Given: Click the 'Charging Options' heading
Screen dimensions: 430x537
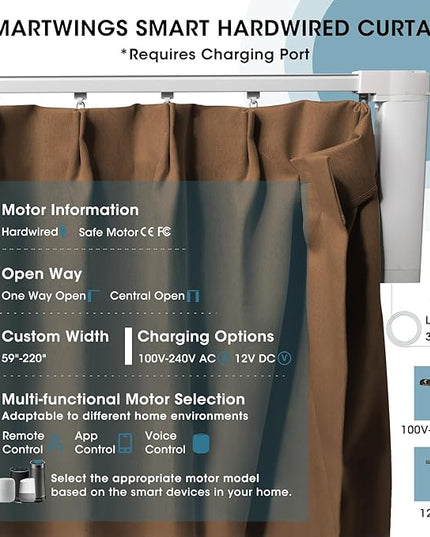Looking at the screenshot, I should [x=206, y=337].
